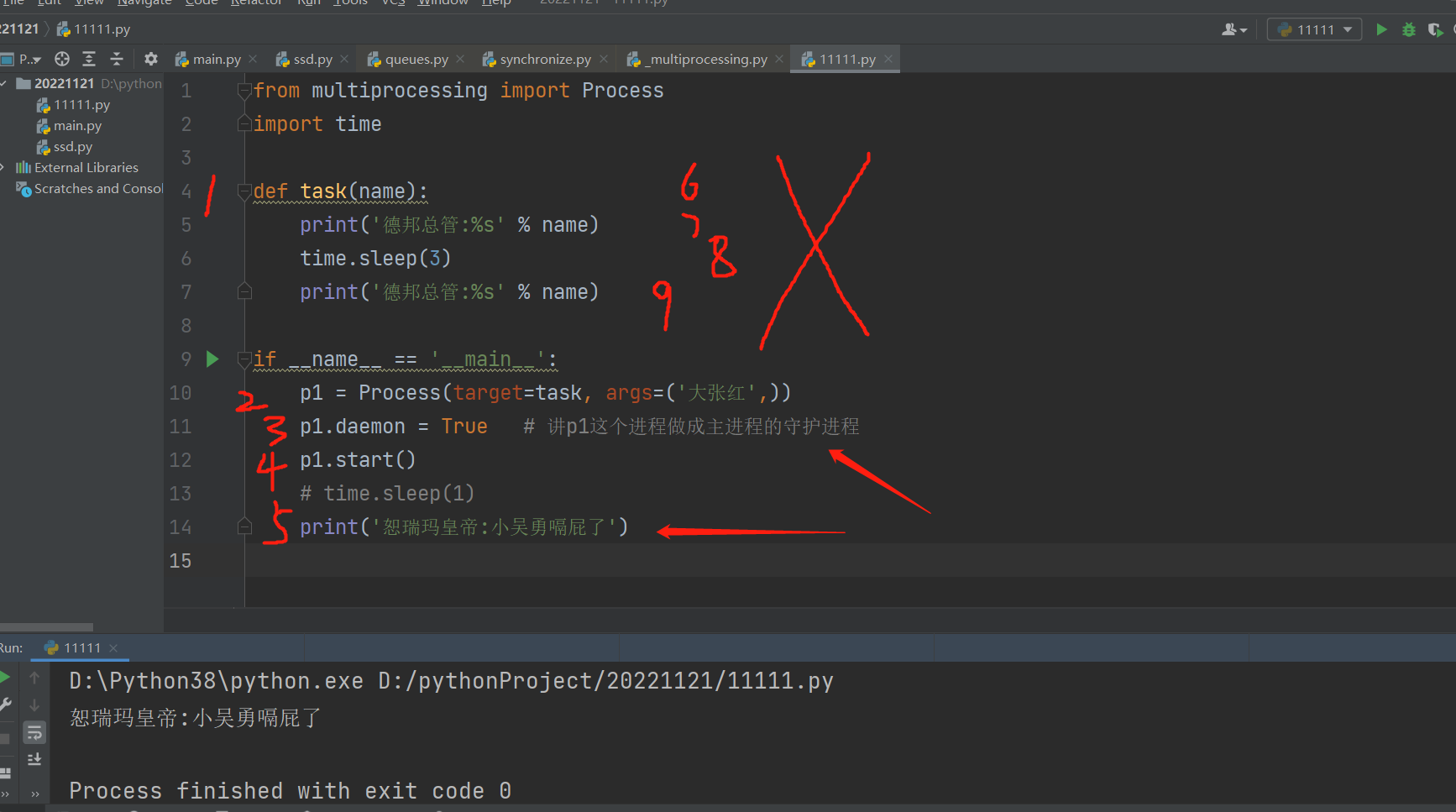
Task: Close the ssd.py editor tab
Action: click(344, 59)
